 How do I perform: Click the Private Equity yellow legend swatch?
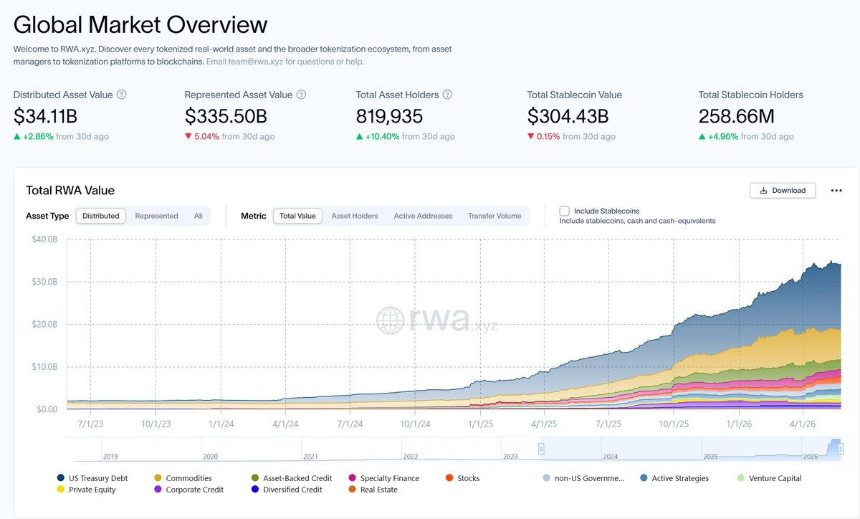[x=60, y=489]
